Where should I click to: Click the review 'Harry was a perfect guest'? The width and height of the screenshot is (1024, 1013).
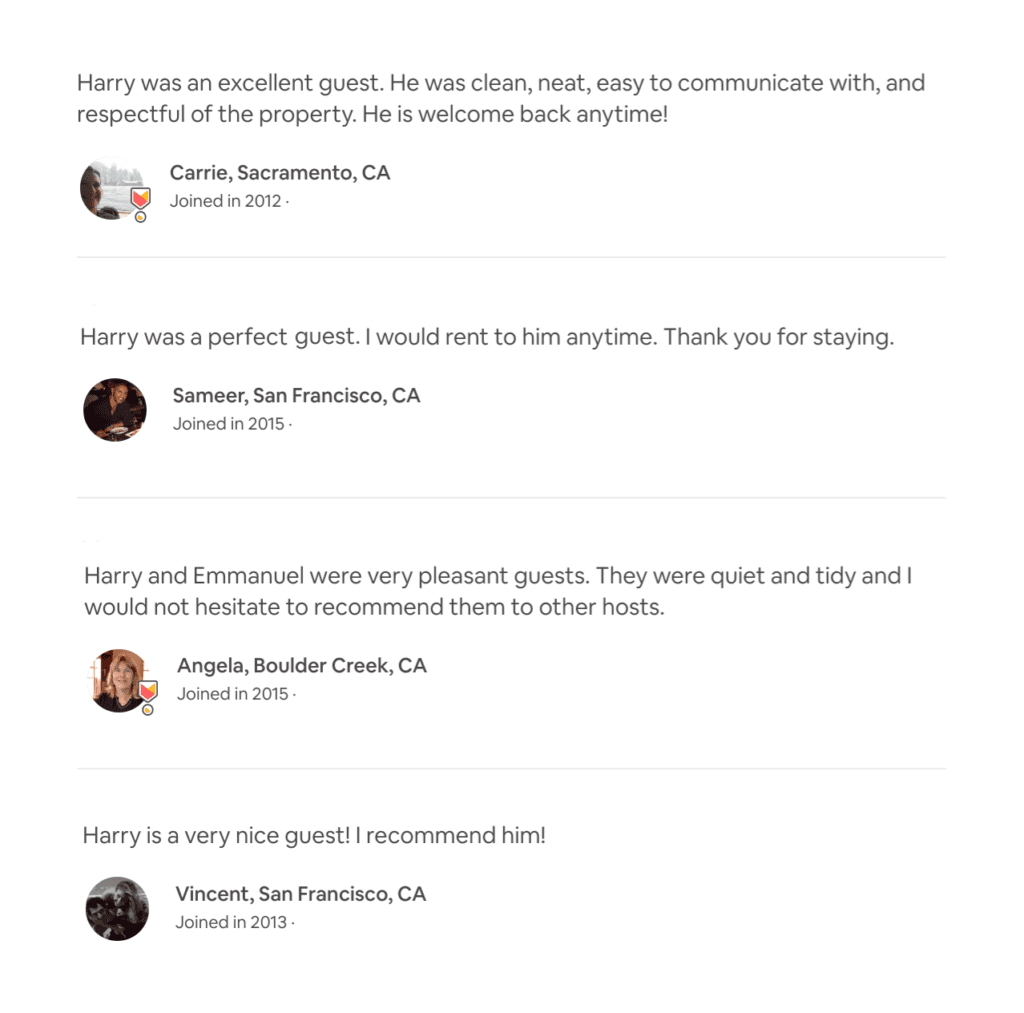[487, 337]
